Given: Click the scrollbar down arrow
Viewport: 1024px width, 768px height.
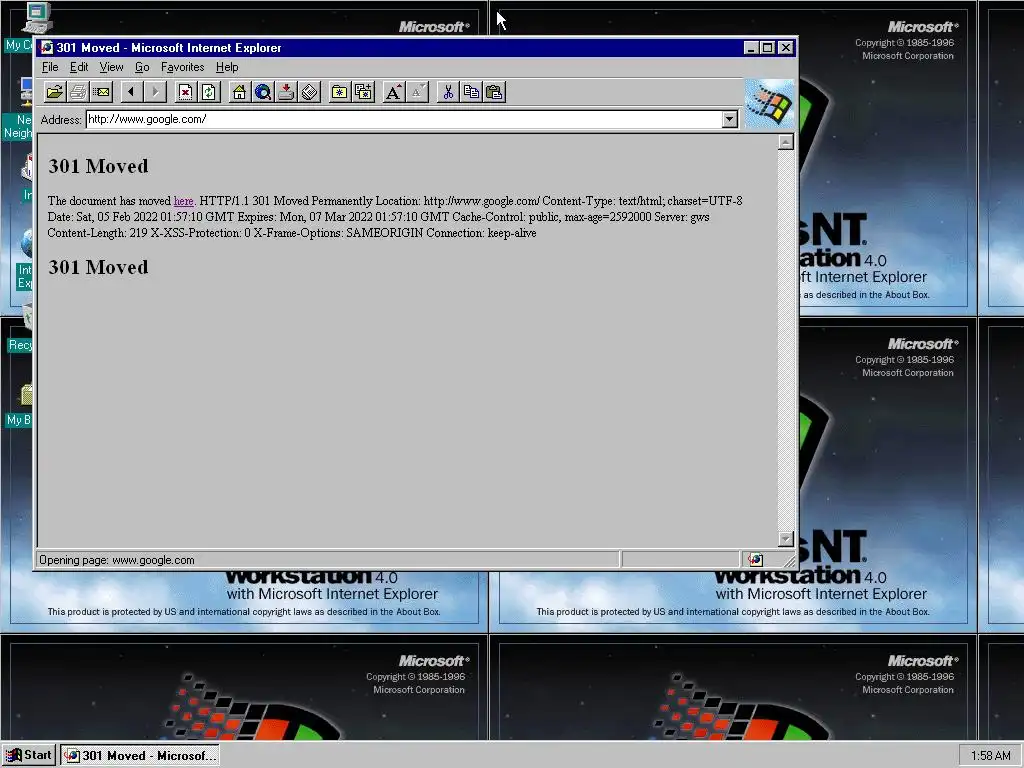Looking at the screenshot, I should coord(786,539).
